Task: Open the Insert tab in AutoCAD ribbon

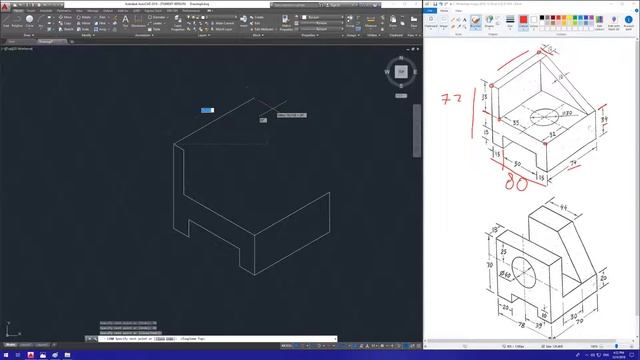Action: [31, 11]
